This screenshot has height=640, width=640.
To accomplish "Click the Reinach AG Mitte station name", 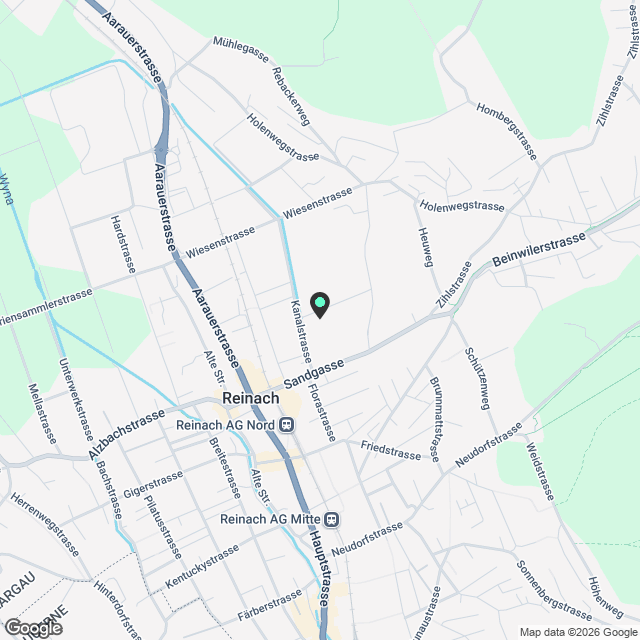I will (x=270, y=520).
